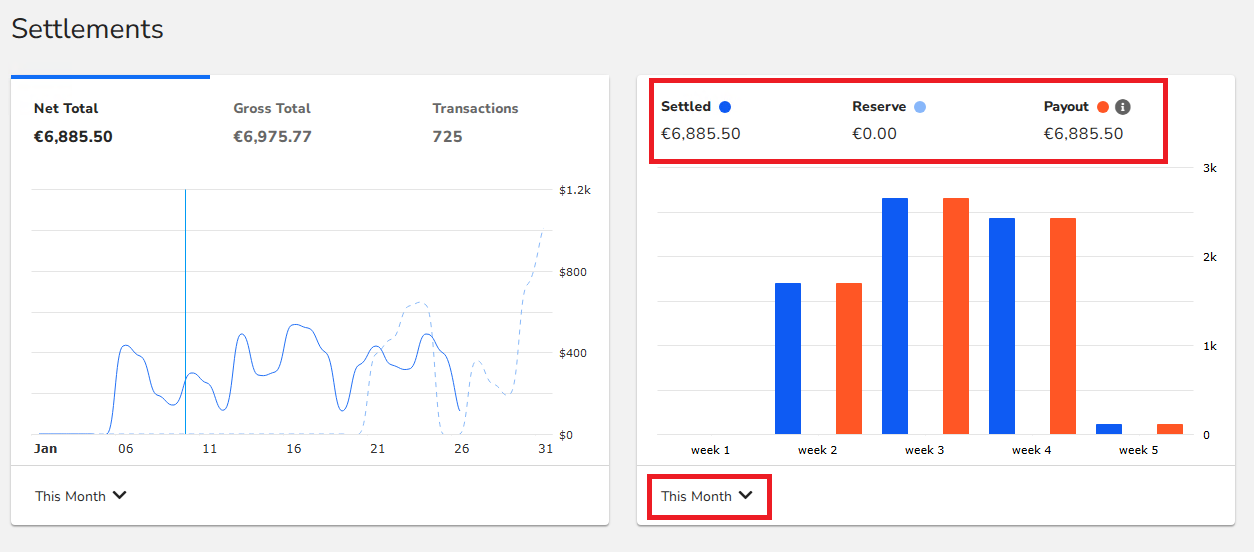Click the week 2 blue settled bar
The image size is (1254, 552).
click(x=788, y=359)
